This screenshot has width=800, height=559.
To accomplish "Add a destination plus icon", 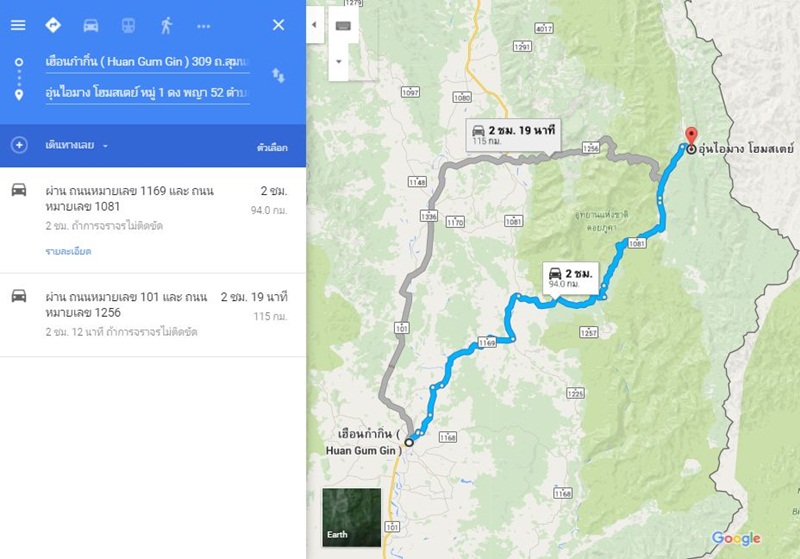I will pyautogui.click(x=19, y=145).
